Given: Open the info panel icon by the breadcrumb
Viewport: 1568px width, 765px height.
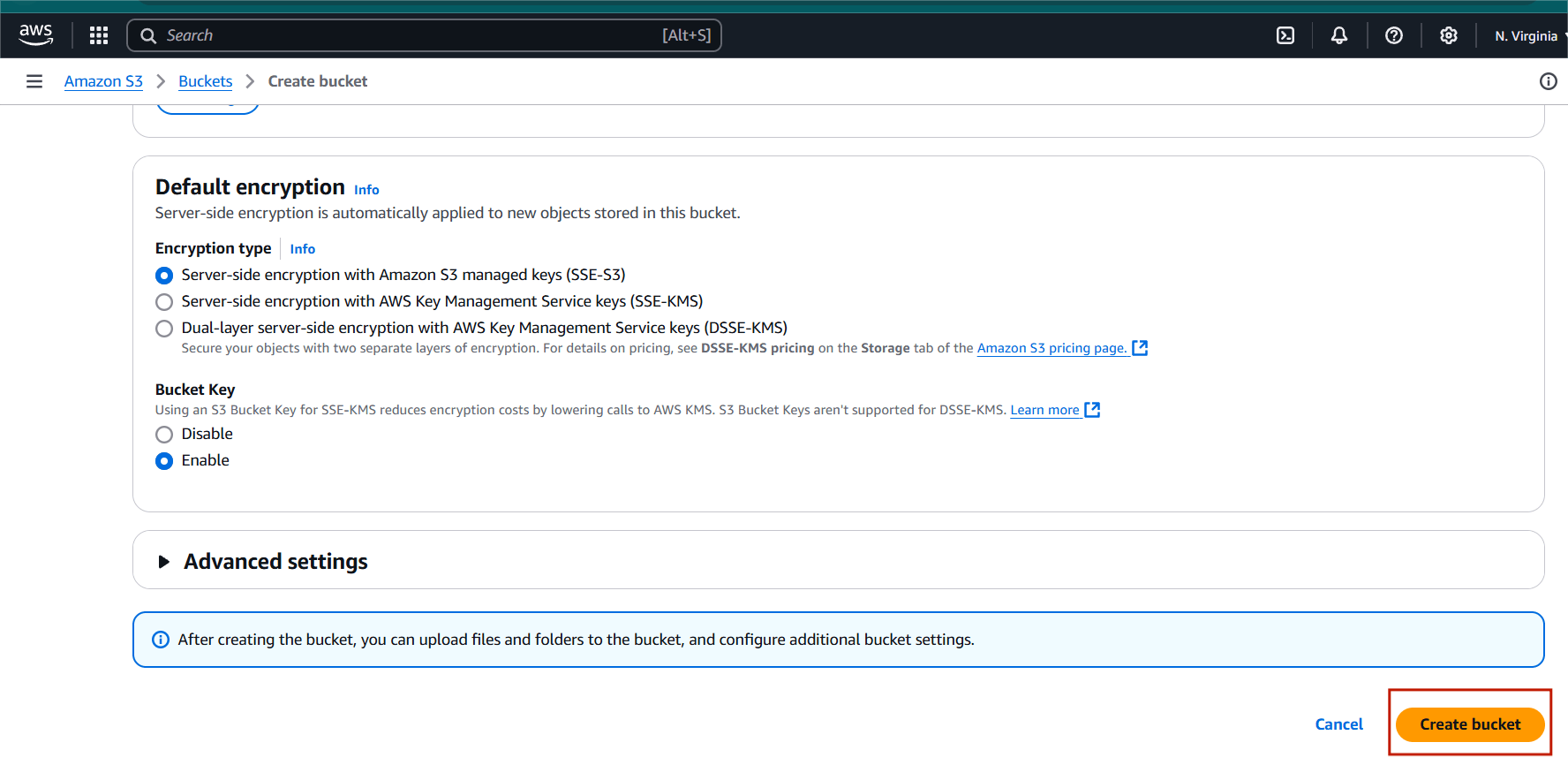Looking at the screenshot, I should [1548, 81].
